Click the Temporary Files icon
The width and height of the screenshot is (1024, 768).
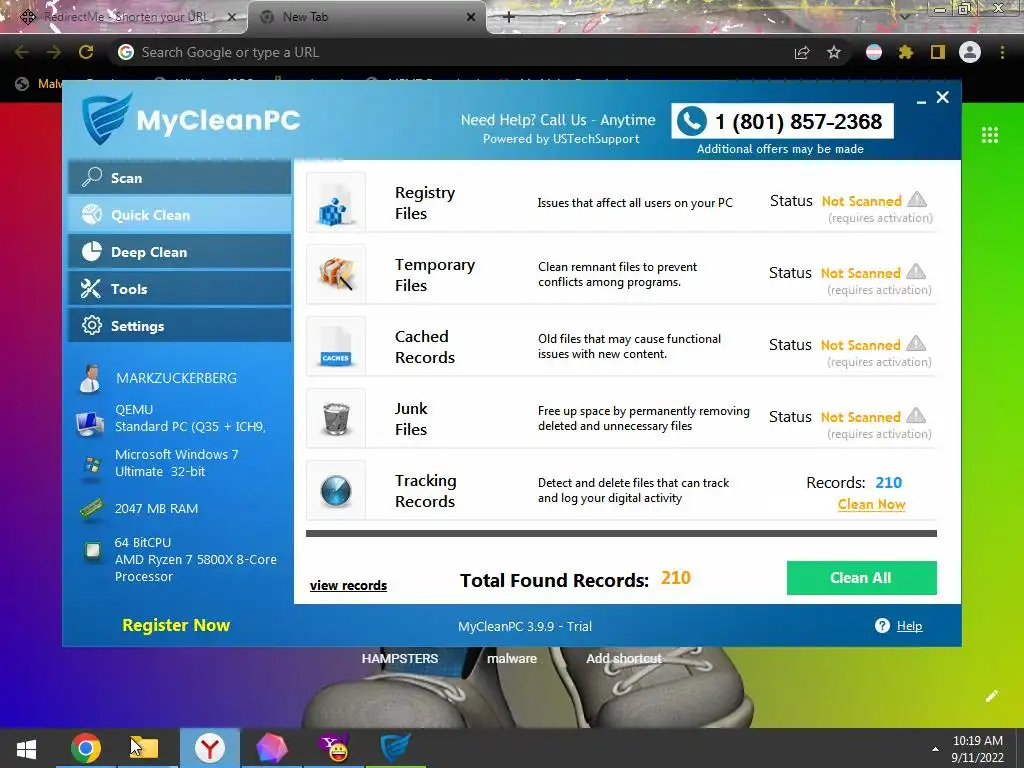pyautogui.click(x=336, y=274)
